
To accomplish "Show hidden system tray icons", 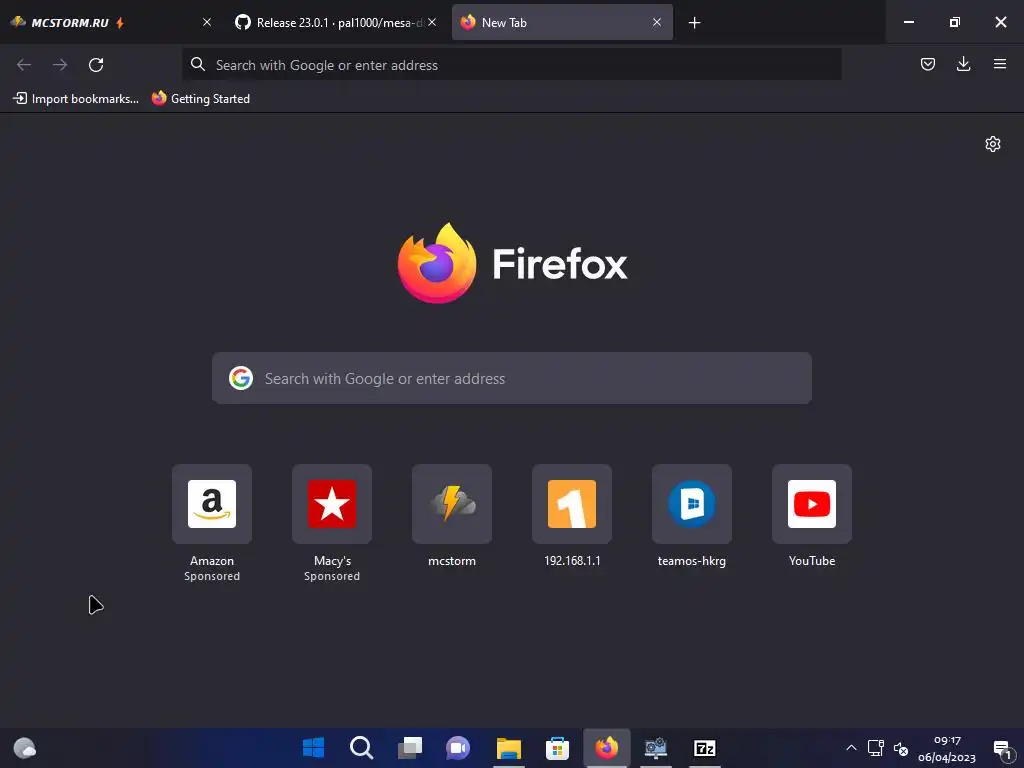I will pyautogui.click(x=851, y=748).
